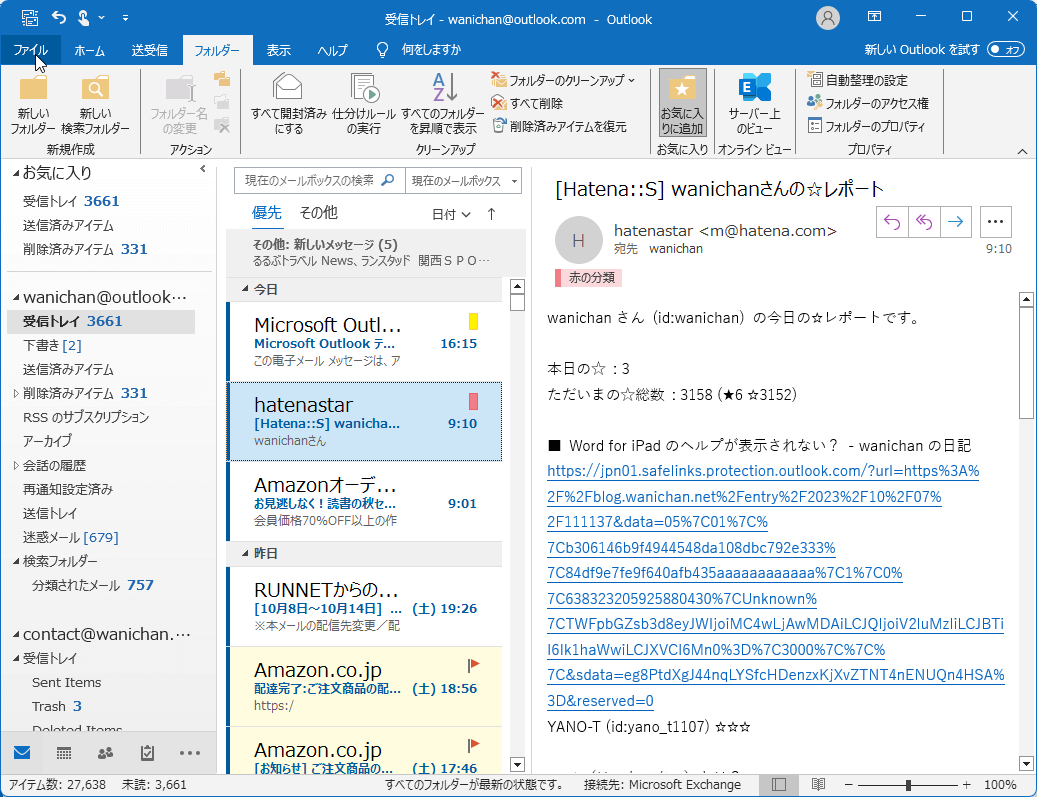
Task: Forward the message with right arrow
Action: point(955,222)
